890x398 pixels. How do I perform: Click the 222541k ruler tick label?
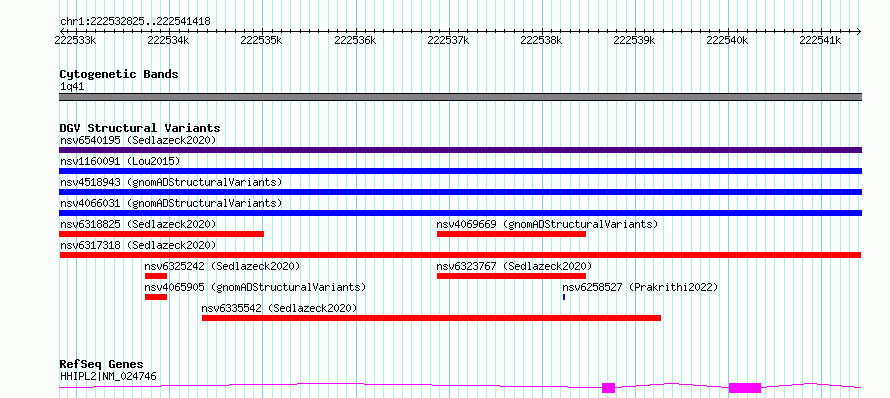pyautogui.click(x=821, y=41)
